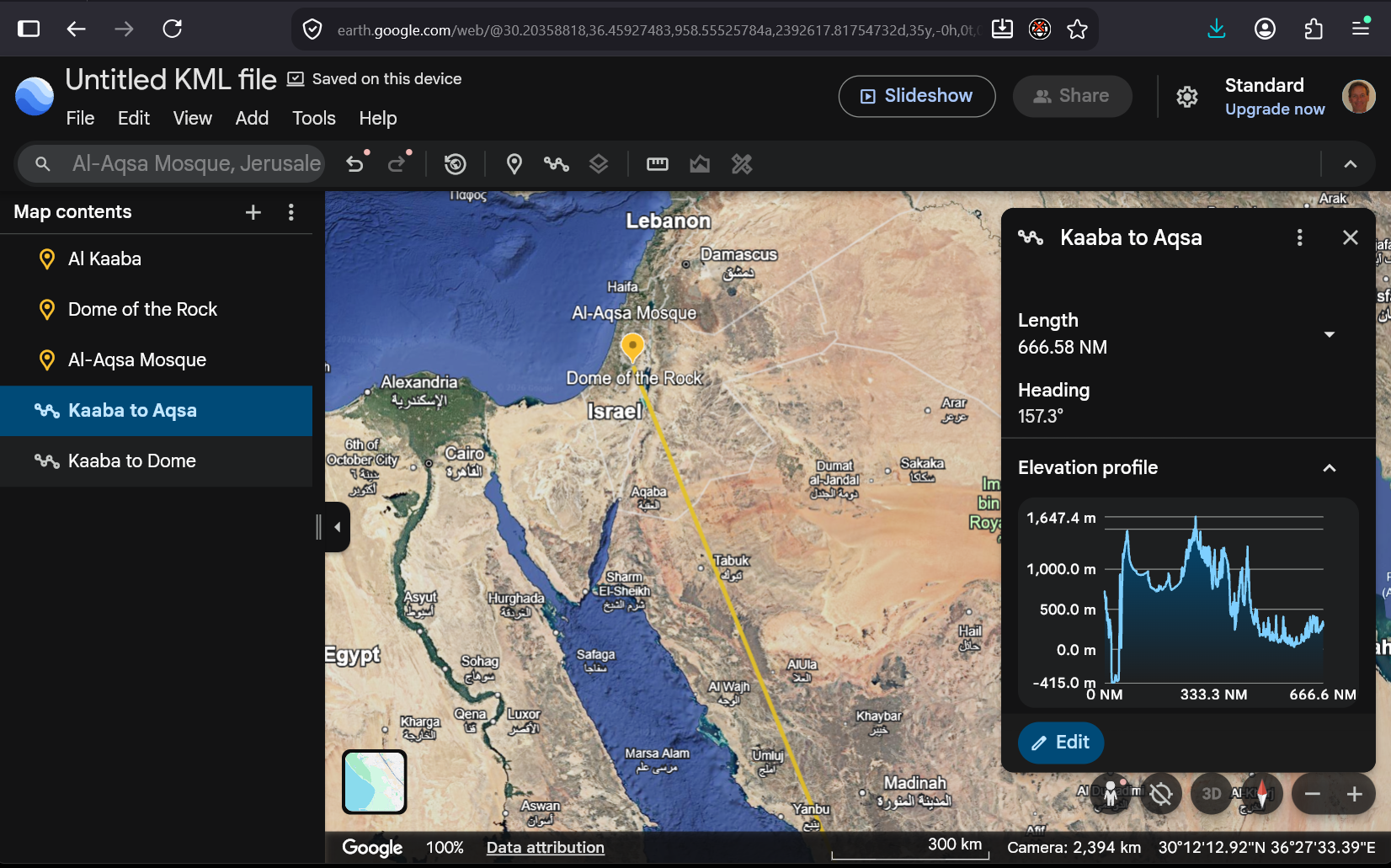The height and width of the screenshot is (868, 1391).
Task: Click the browser address bar URL
Action: coord(657,30)
